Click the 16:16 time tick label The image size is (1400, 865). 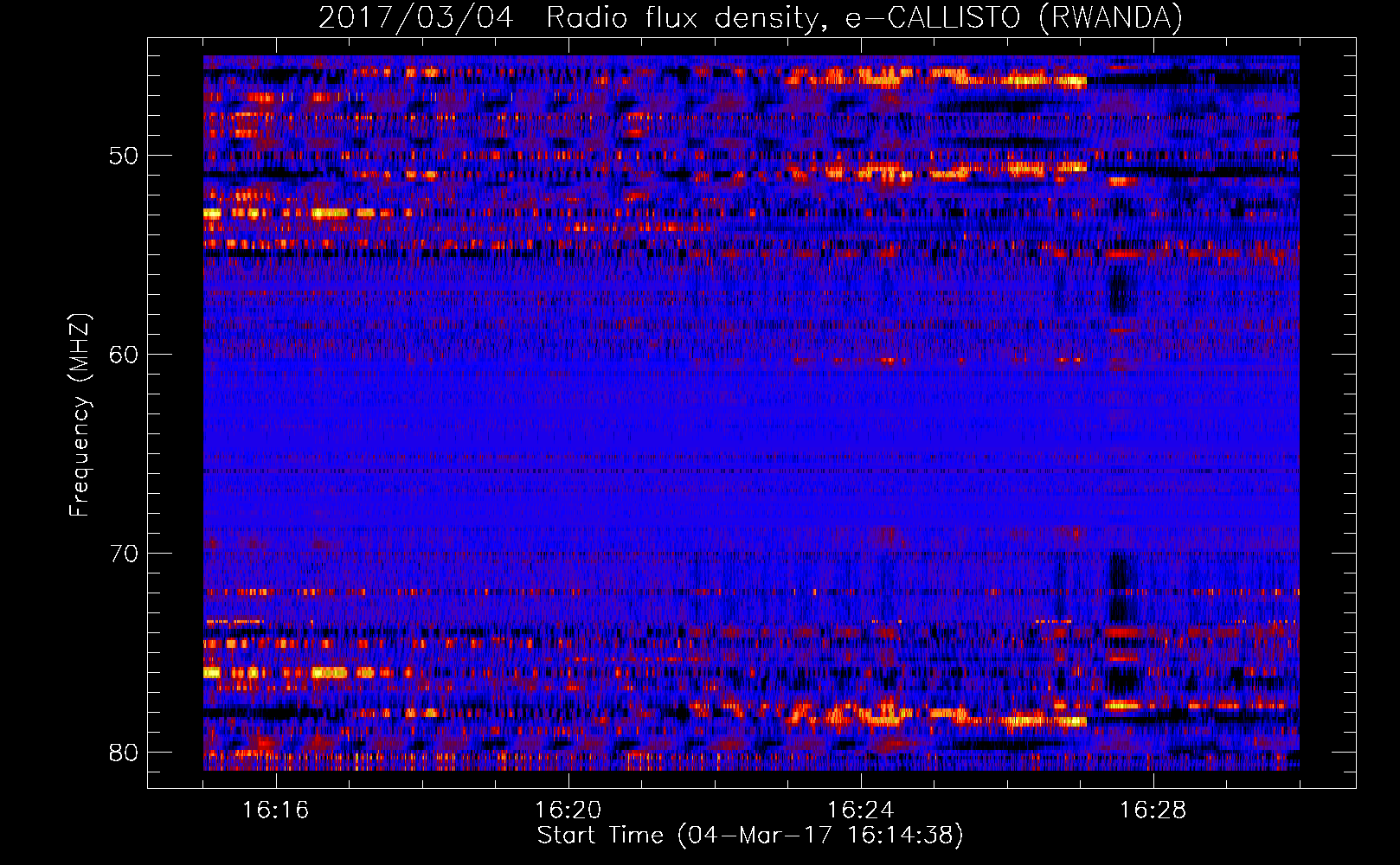tap(275, 811)
